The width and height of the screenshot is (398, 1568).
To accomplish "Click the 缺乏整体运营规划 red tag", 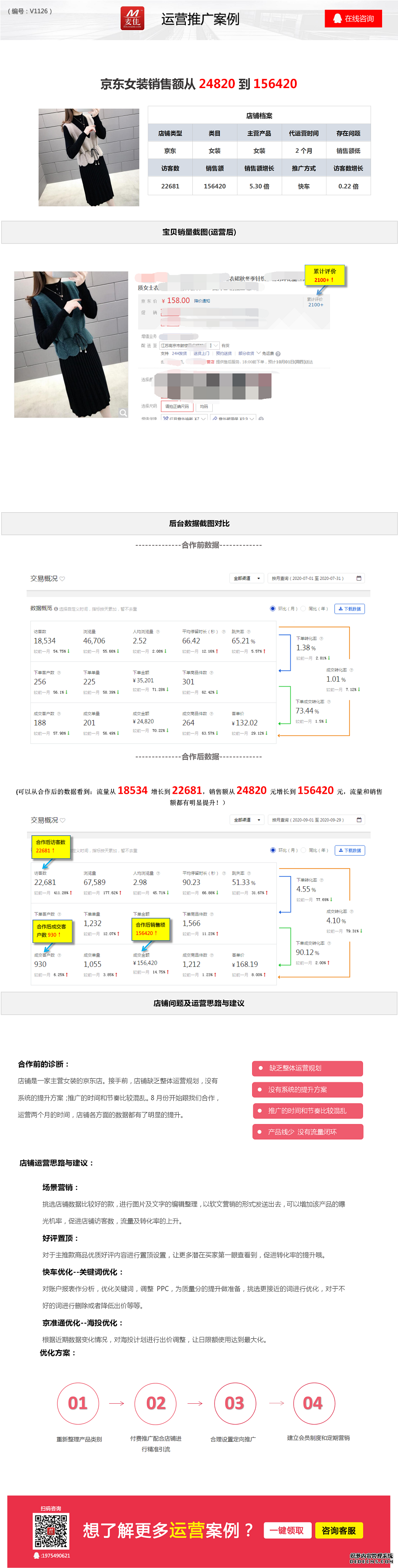I will click(x=307, y=1068).
